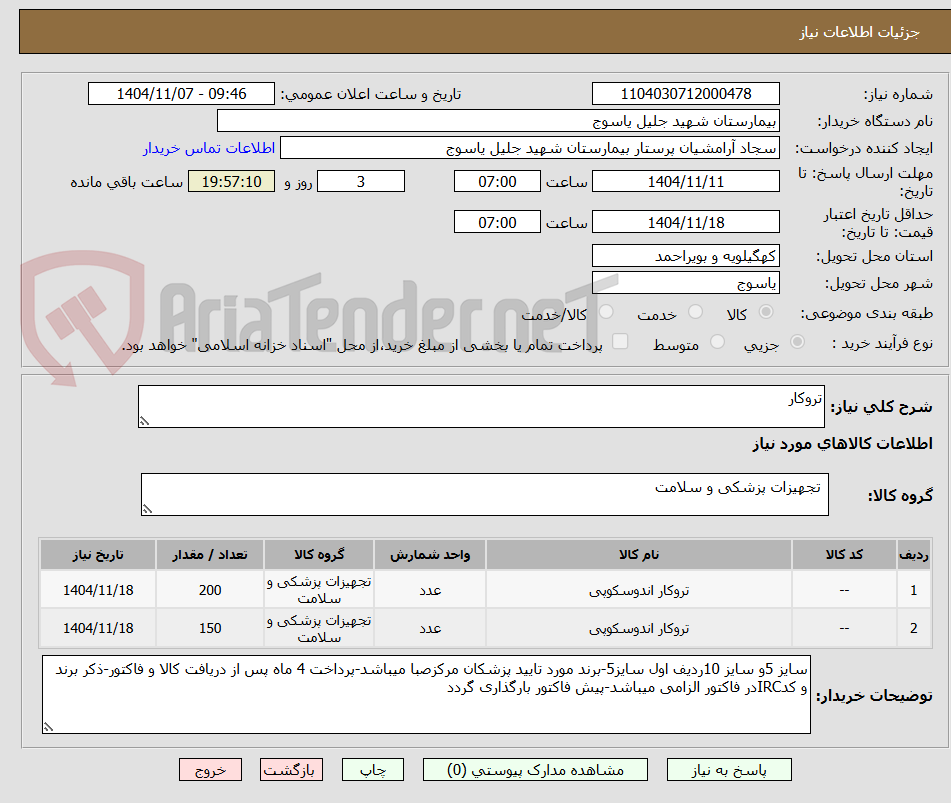Click تروکار اندوسکوپی in row 2
The width and height of the screenshot is (951, 803).
click(639, 628)
